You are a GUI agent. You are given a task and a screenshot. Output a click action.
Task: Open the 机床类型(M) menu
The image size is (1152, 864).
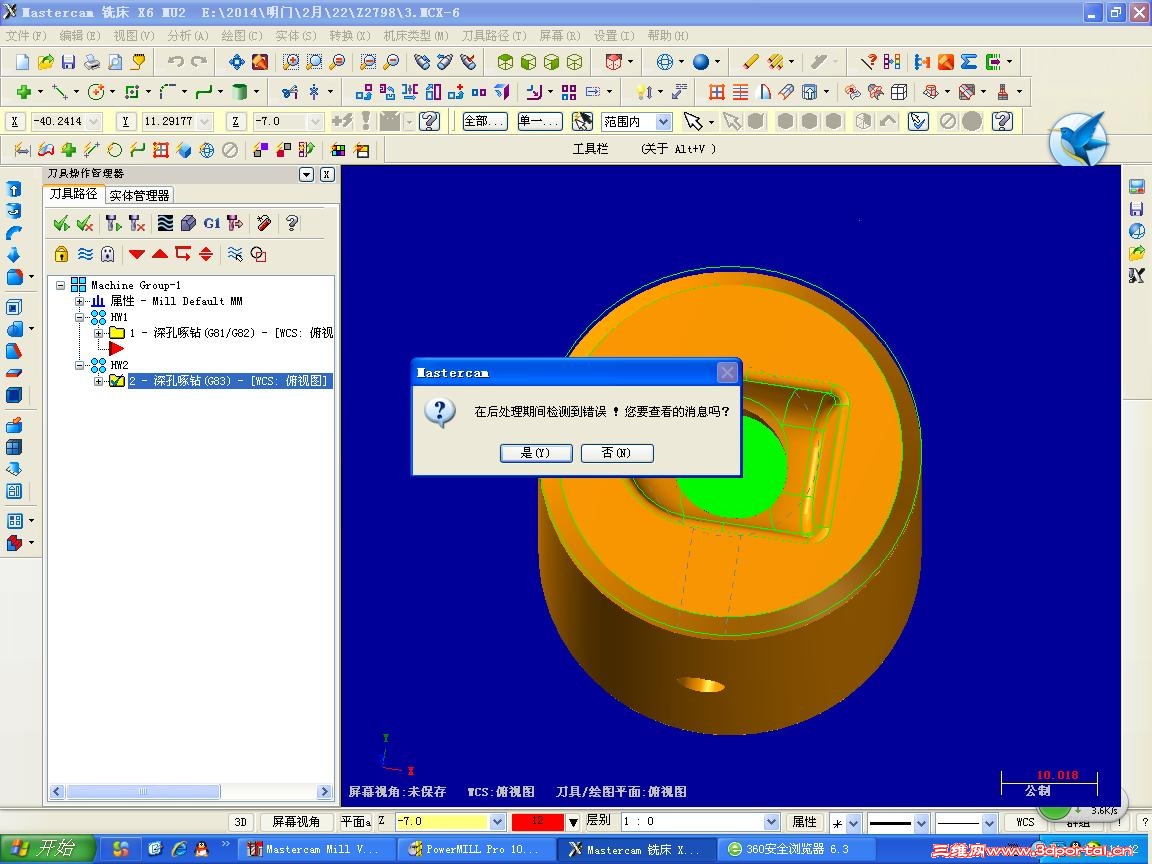coord(416,35)
